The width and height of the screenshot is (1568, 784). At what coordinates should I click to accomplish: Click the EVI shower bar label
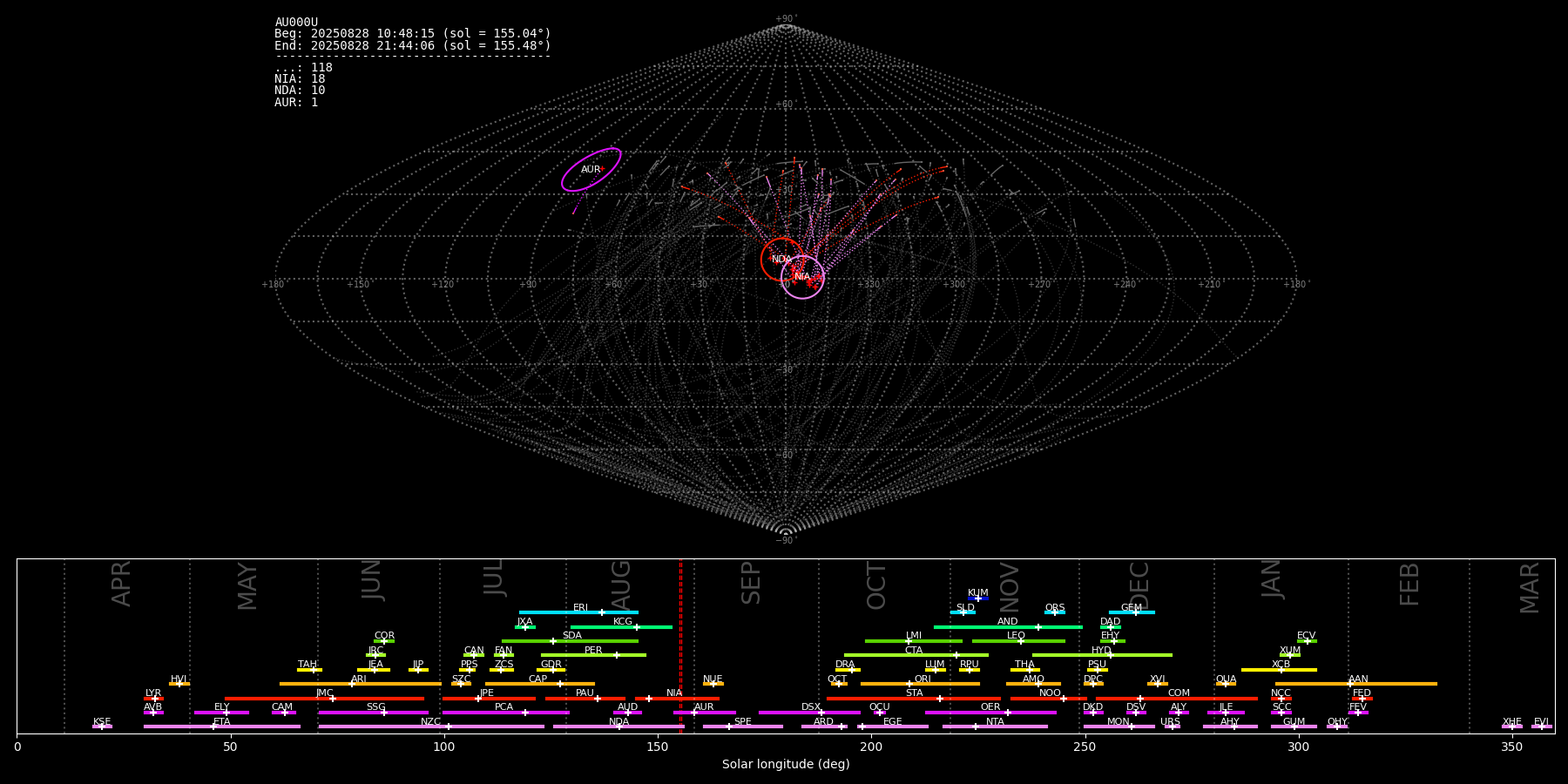(x=1541, y=722)
